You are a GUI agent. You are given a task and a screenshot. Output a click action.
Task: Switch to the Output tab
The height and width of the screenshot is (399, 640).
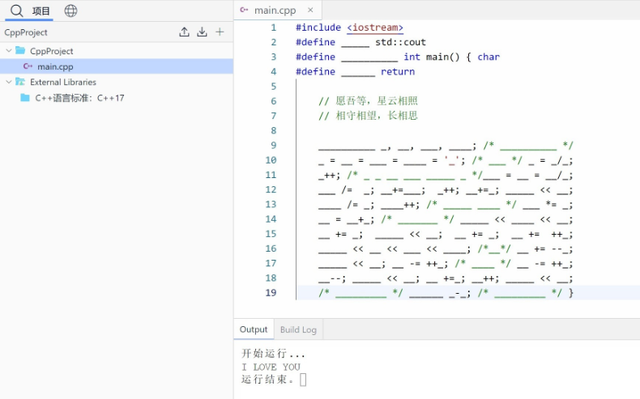253,329
